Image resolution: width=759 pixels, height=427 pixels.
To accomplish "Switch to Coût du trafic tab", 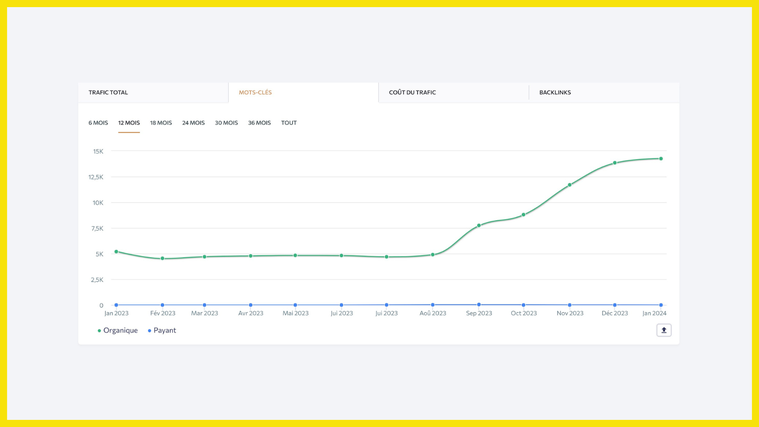I will click(412, 92).
